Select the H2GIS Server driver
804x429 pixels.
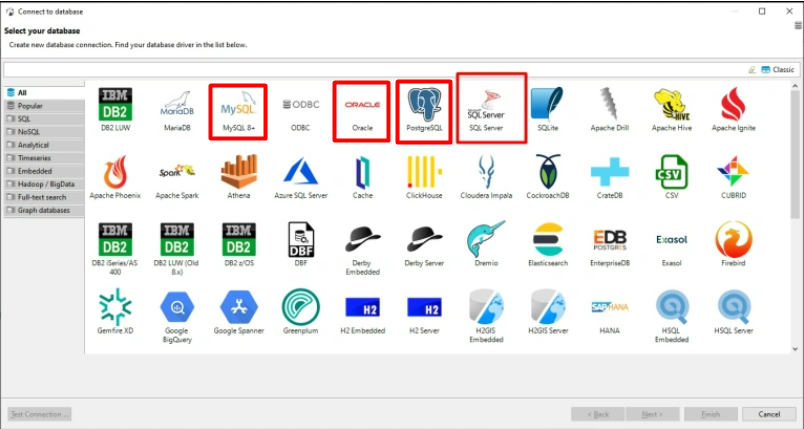pyautogui.click(x=548, y=313)
